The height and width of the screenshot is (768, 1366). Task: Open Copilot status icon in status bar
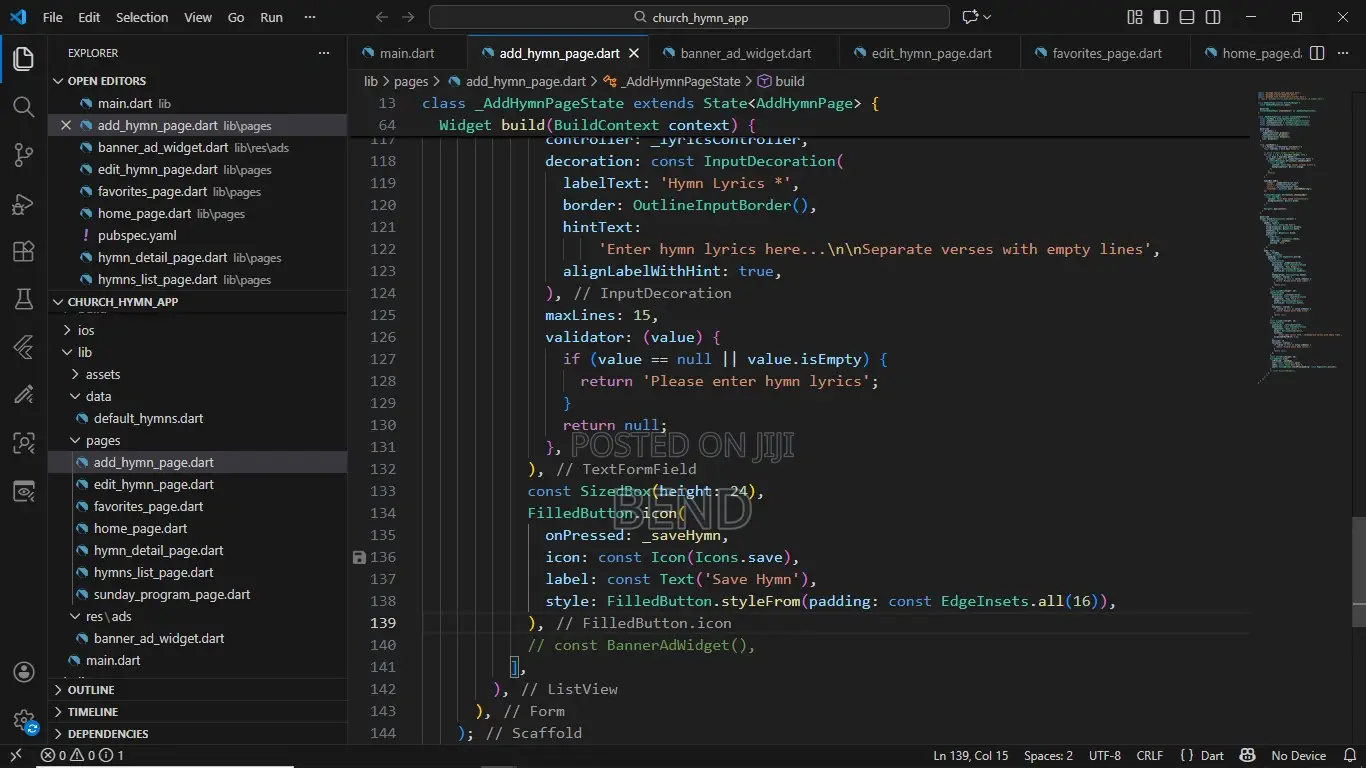point(1247,756)
